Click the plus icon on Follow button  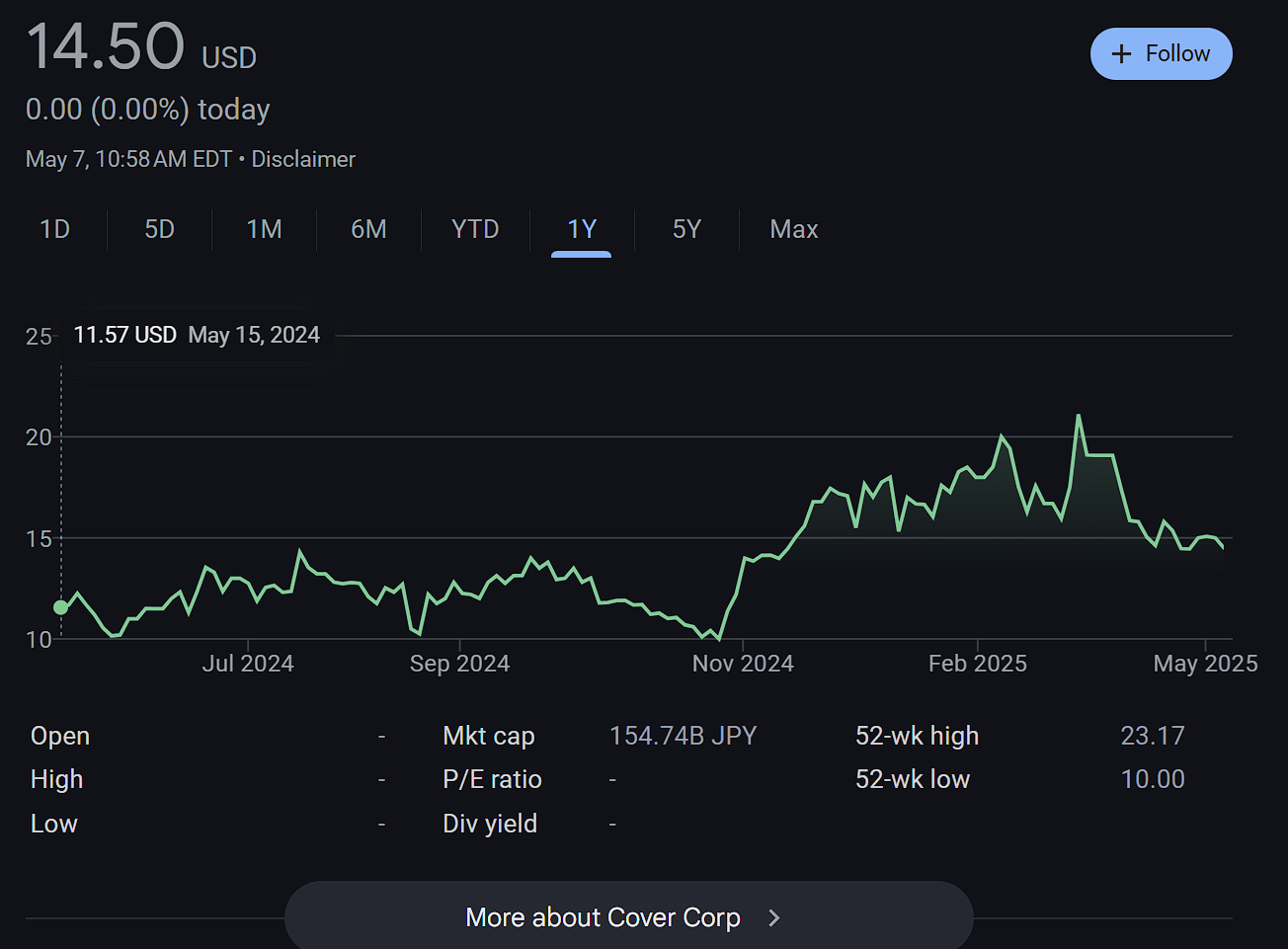[1121, 54]
